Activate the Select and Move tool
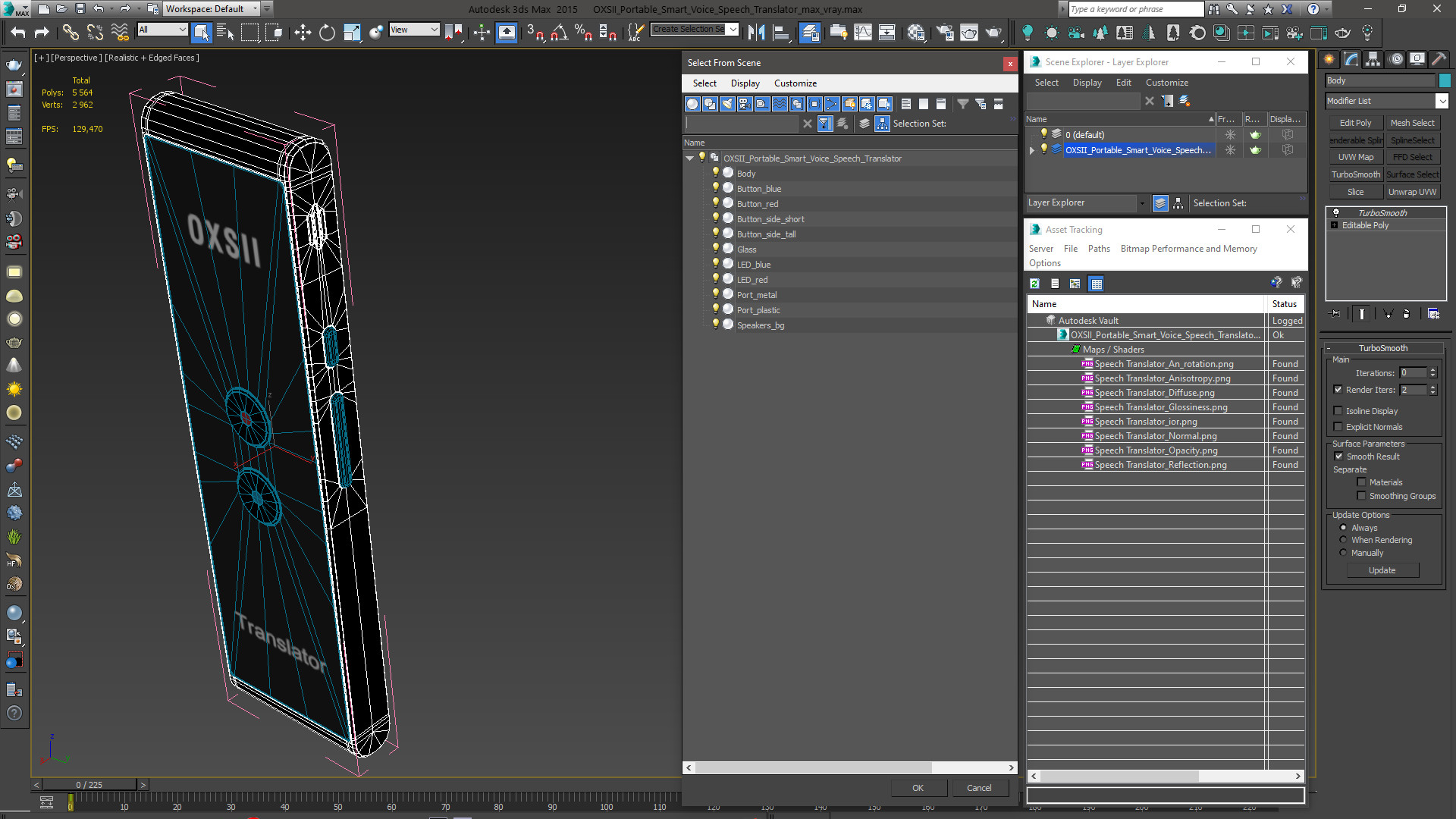Image resolution: width=1456 pixels, height=819 pixels. (x=302, y=32)
